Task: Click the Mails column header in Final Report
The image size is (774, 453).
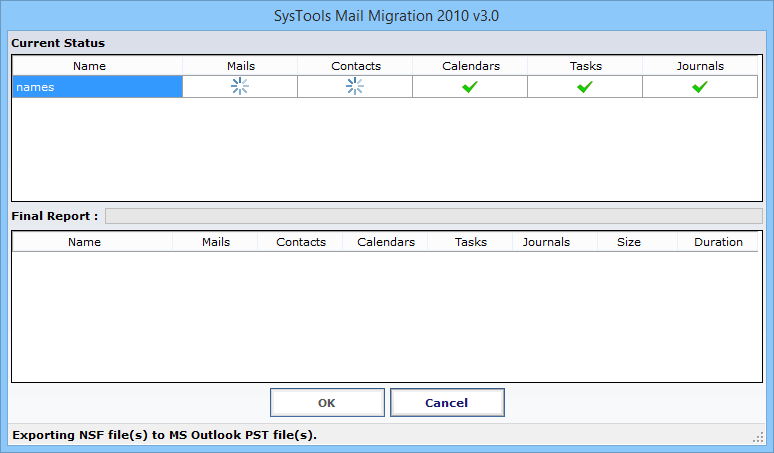Action: click(x=215, y=242)
